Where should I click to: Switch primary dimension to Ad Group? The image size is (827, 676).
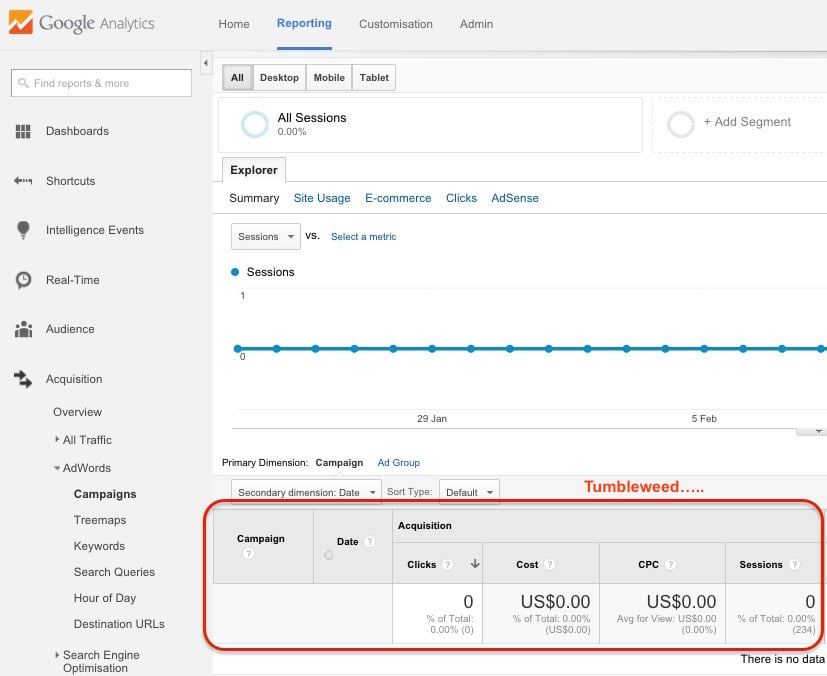pyautogui.click(x=399, y=462)
